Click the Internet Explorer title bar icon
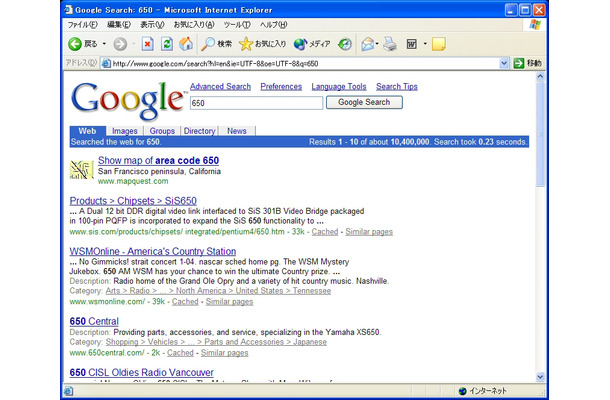 tap(68, 9)
